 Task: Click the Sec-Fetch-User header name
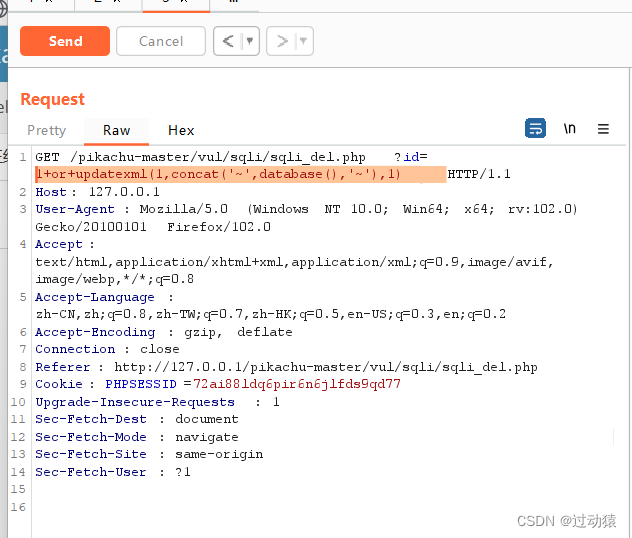91,472
